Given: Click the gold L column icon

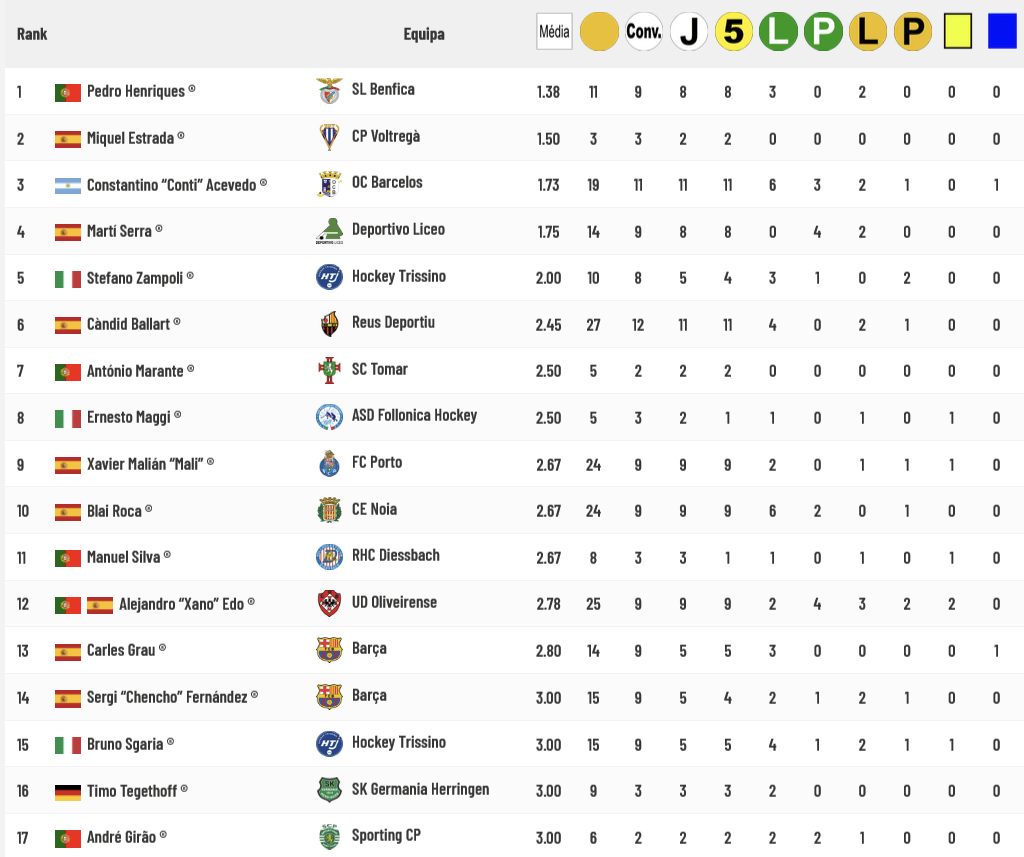Looking at the screenshot, I should pos(868,32).
